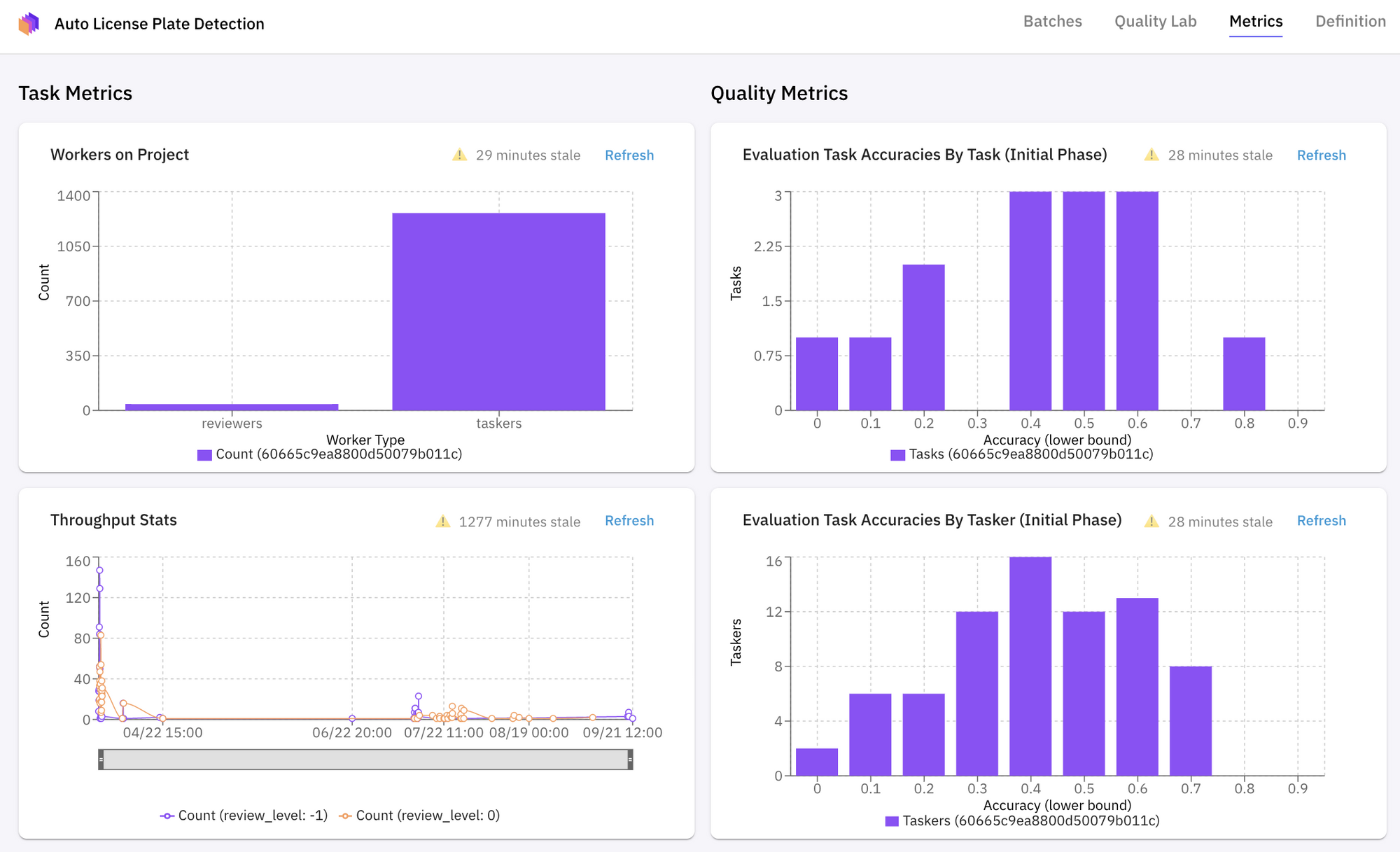Switch to the Quality Lab tab
This screenshot has height=852, width=1400.
pyautogui.click(x=1155, y=22)
